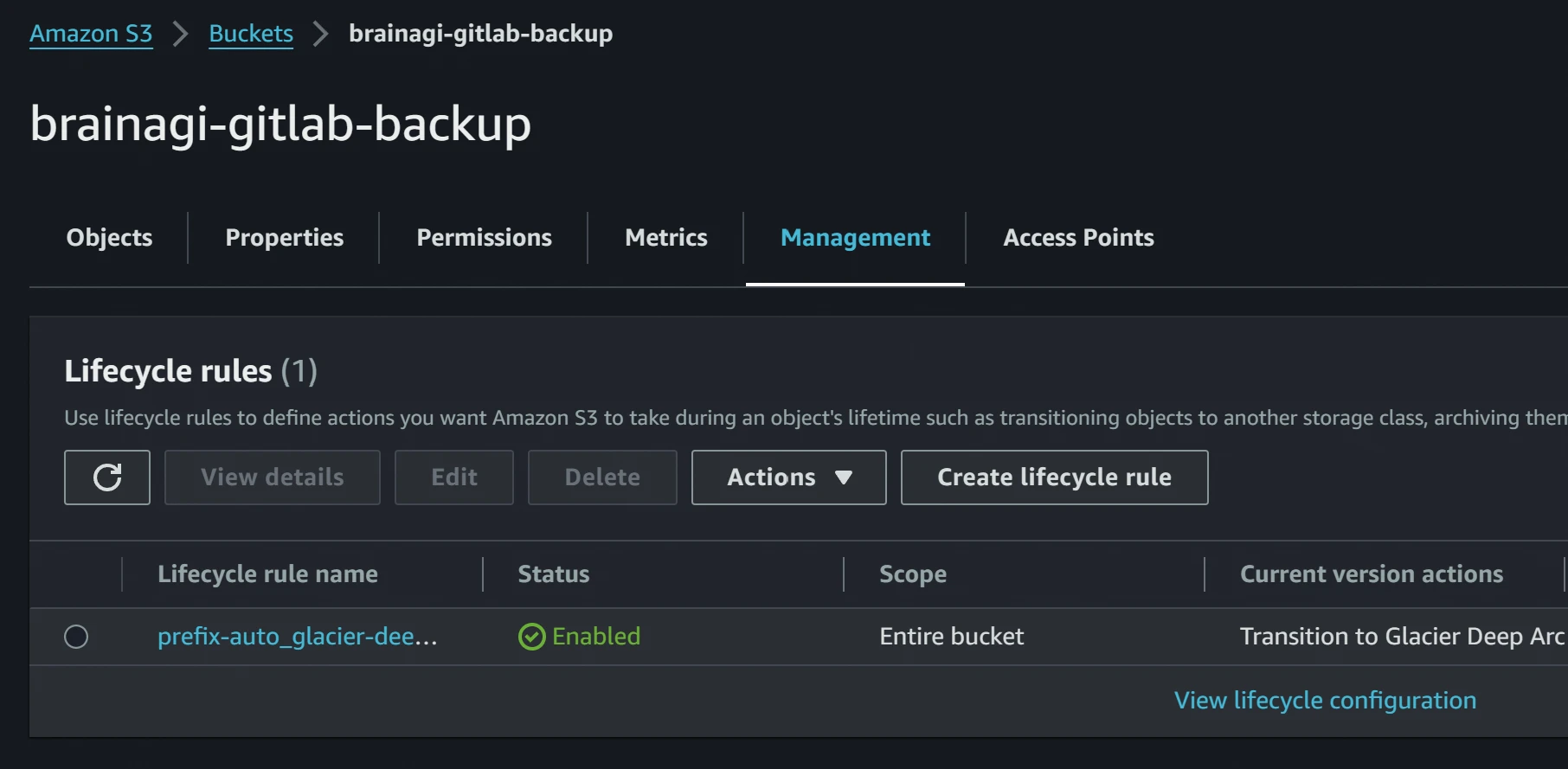Open the prefix-auto_glacier-dee rule link

tap(297, 637)
